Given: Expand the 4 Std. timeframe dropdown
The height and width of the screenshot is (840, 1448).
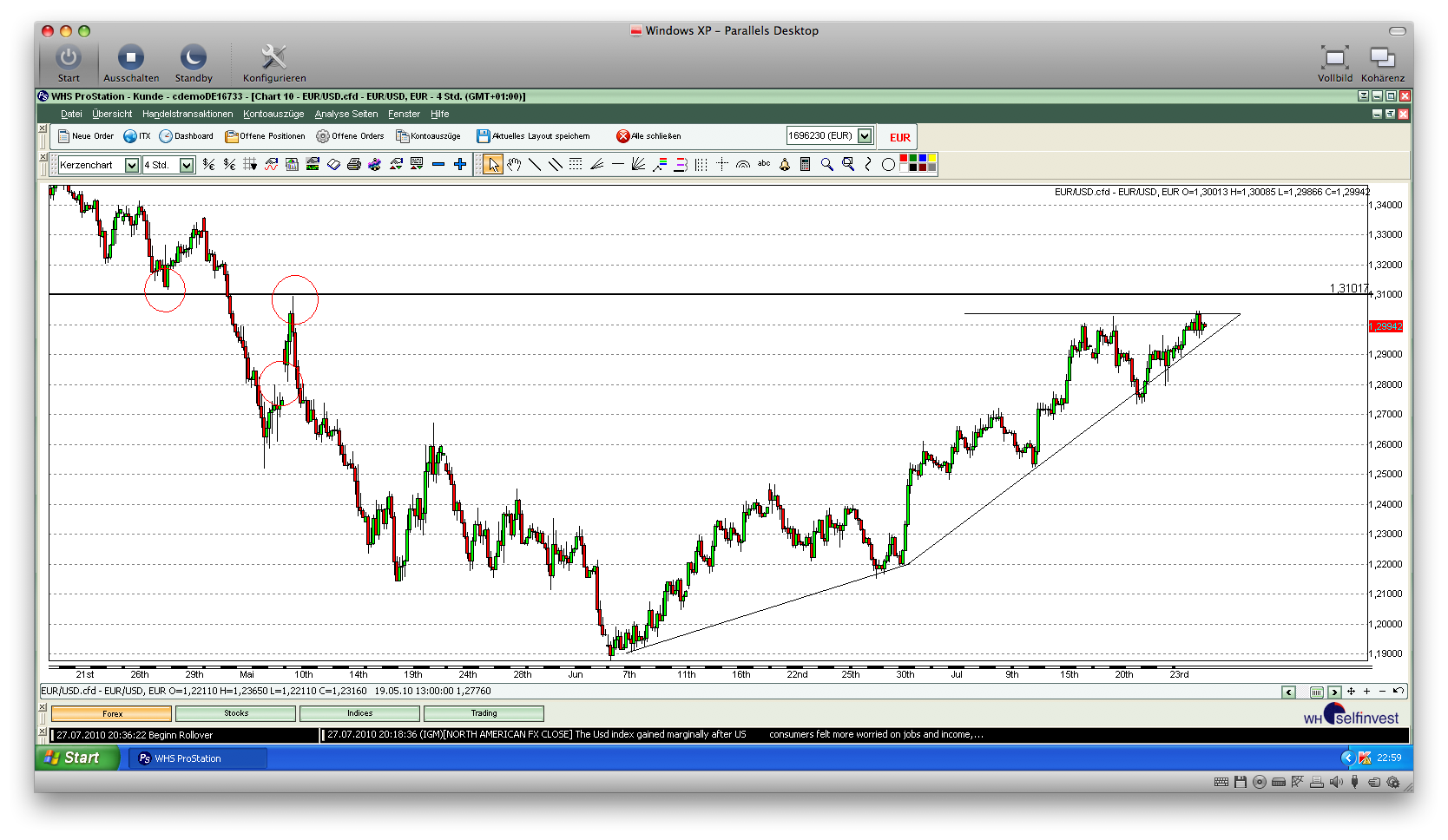Looking at the screenshot, I should click(187, 165).
